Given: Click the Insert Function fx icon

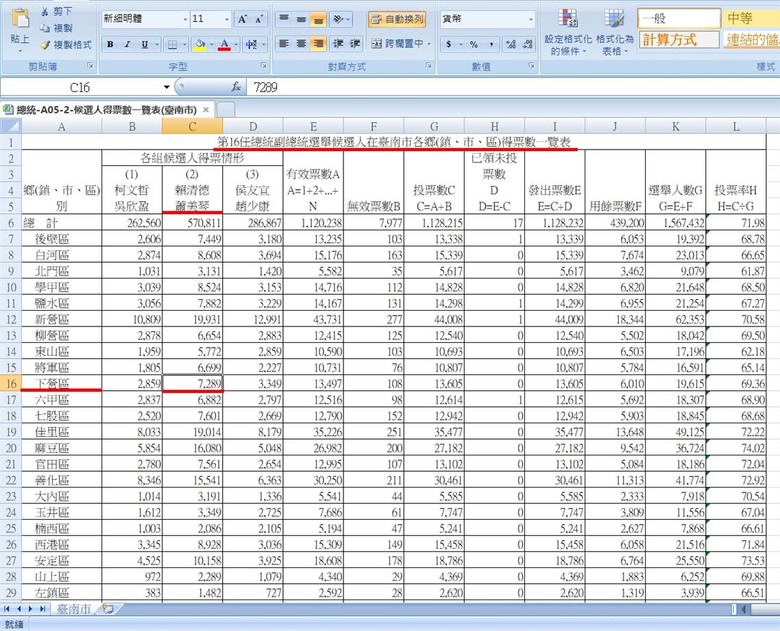Looking at the screenshot, I should pyautogui.click(x=237, y=87).
